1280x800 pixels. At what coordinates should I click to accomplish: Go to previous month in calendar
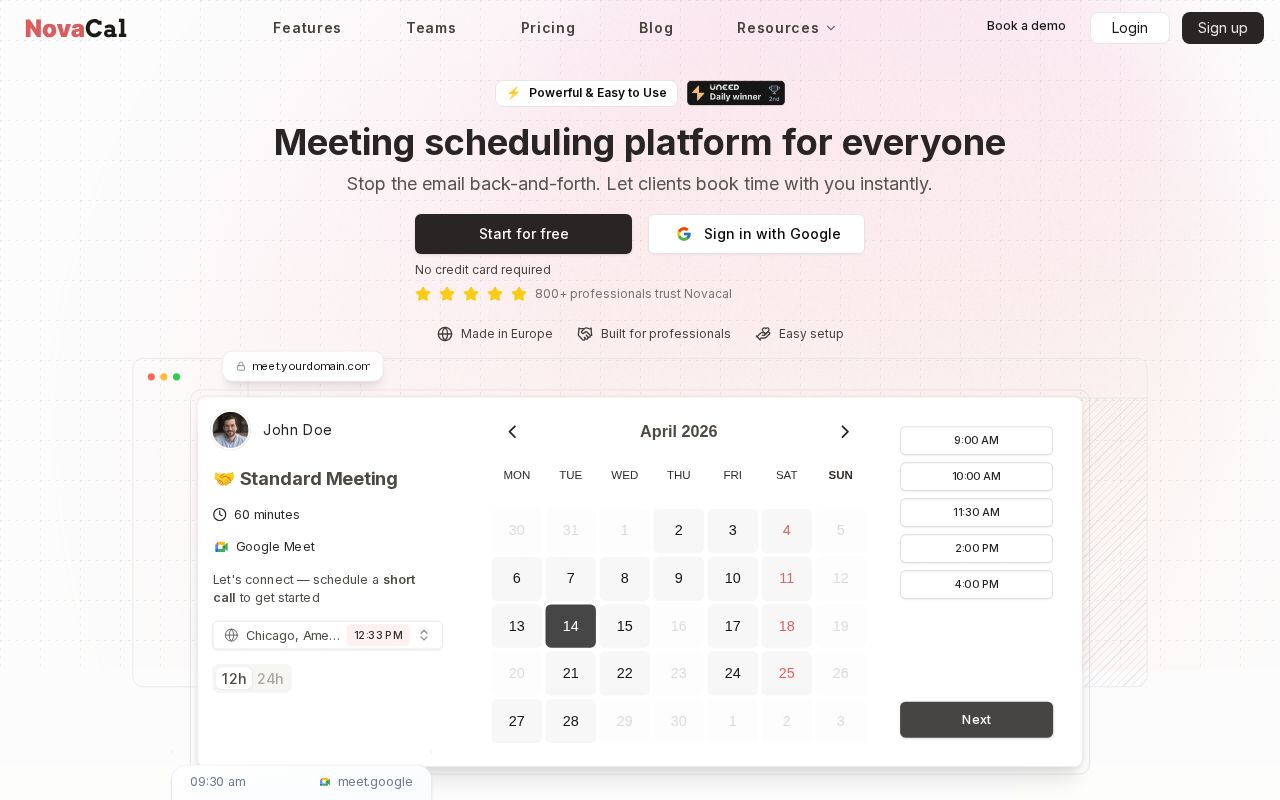point(512,432)
